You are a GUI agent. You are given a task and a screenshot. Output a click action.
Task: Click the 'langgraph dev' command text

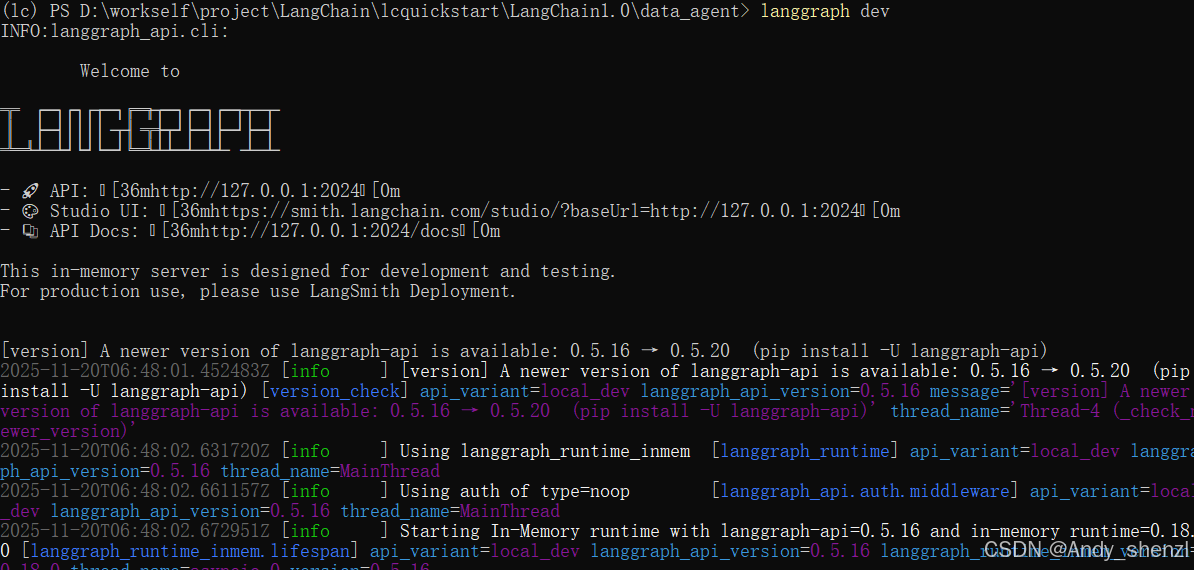pos(825,11)
